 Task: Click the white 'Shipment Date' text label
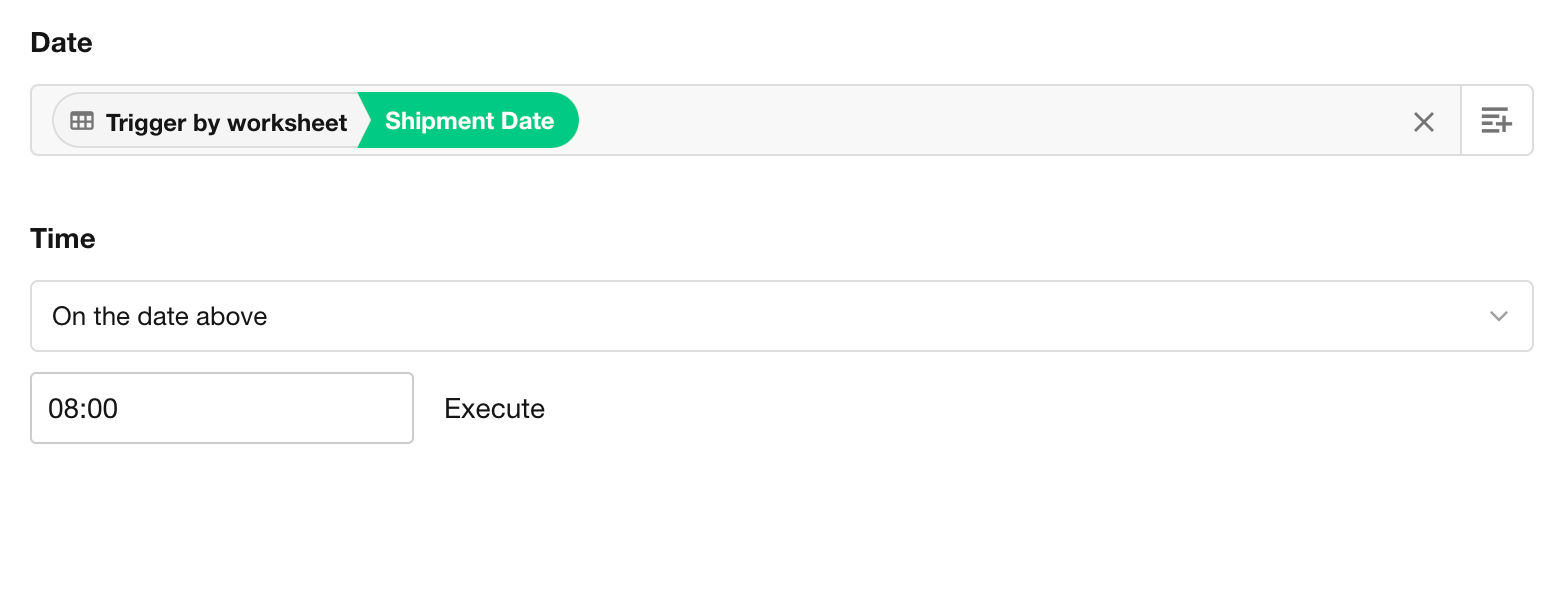point(469,121)
